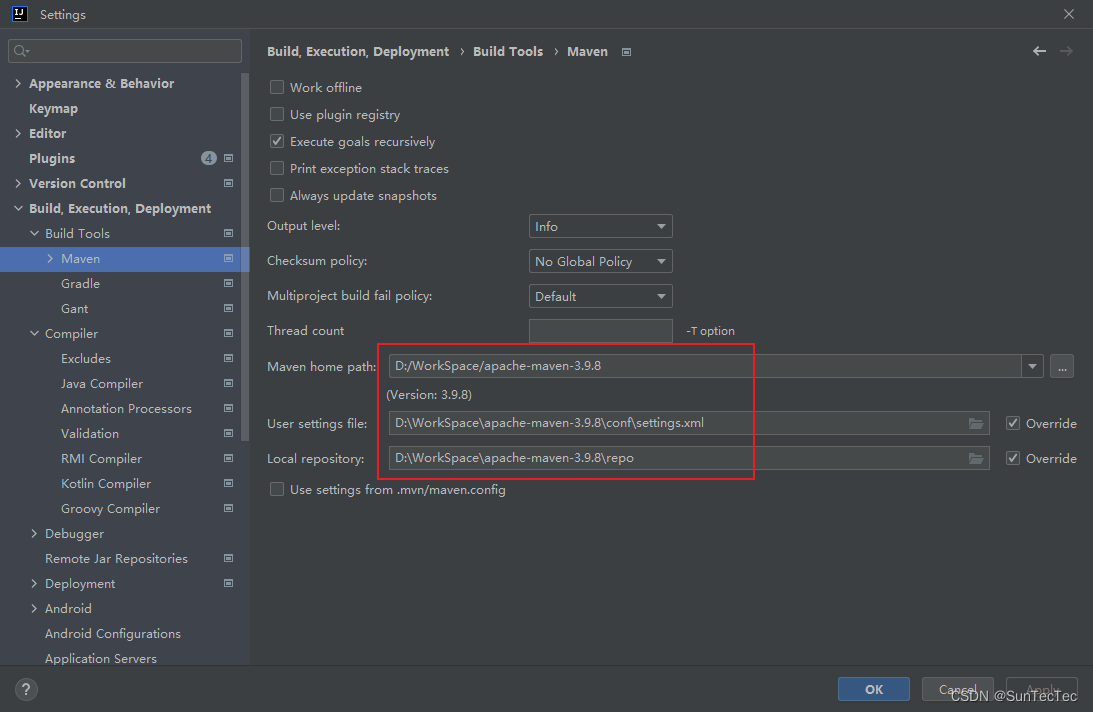The height and width of the screenshot is (712, 1093).
Task: Click the Build, Execution, Deployment breadcrumb
Action: tap(358, 52)
